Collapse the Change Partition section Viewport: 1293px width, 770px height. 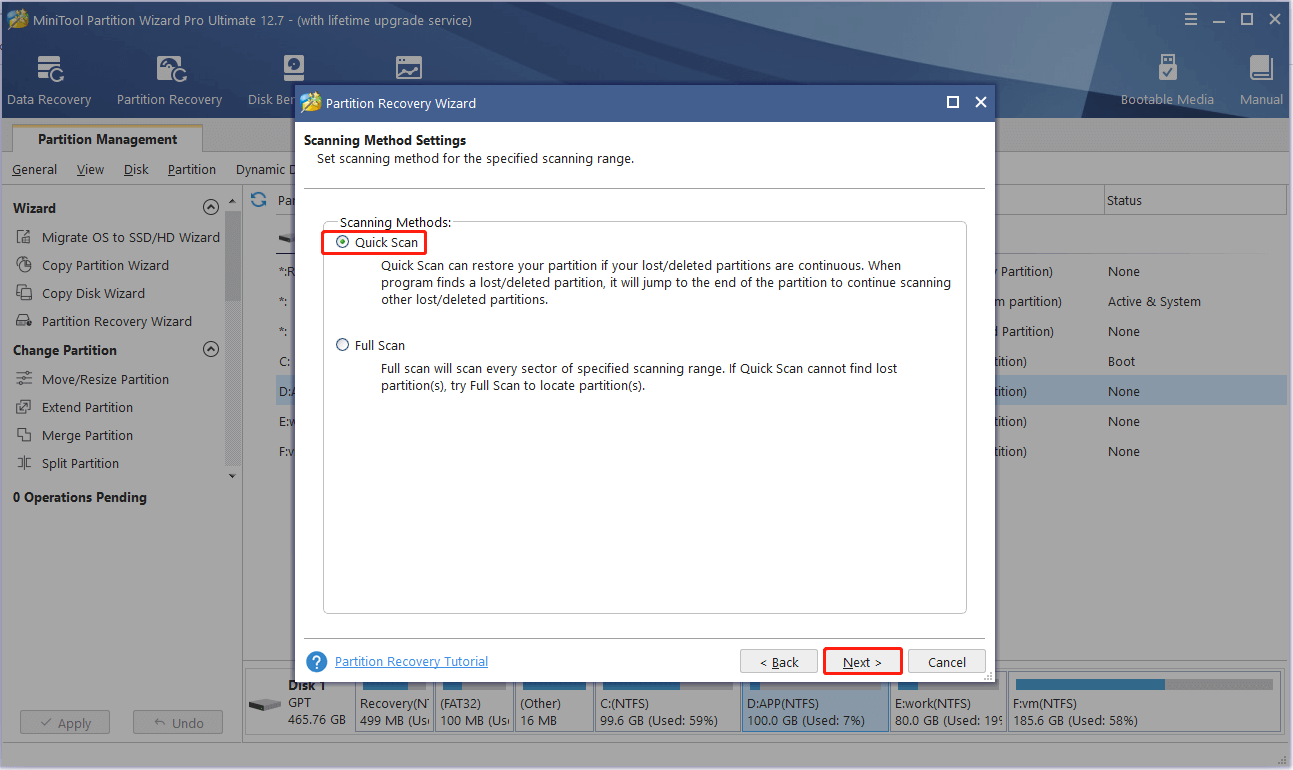[x=210, y=350]
